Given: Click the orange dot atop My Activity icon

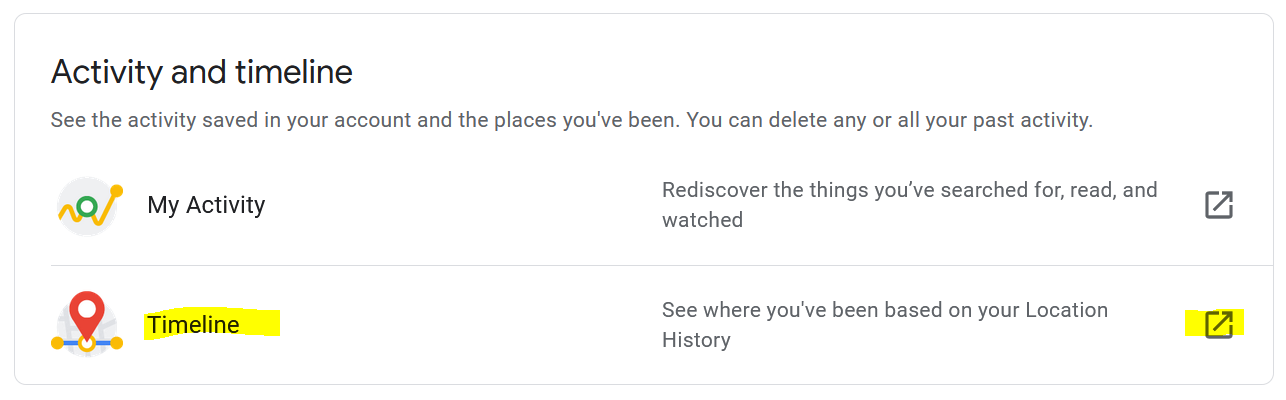Looking at the screenshot, I should [x=117, y=190].
